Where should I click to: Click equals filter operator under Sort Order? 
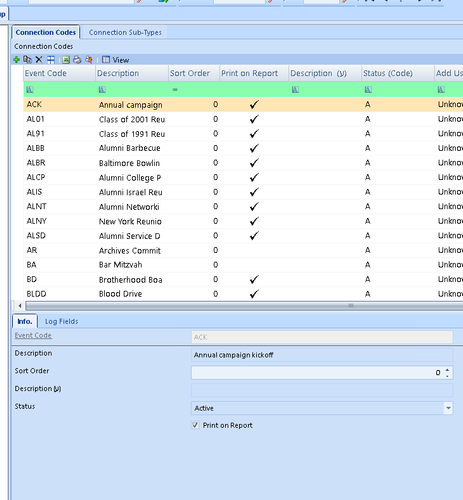pyautogui.click(x=175, y=89)
